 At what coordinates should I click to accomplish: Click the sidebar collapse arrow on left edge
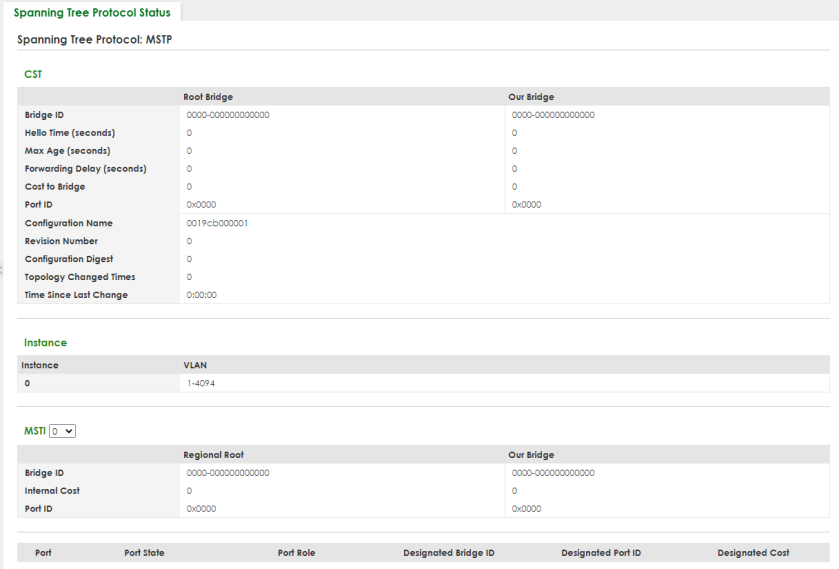2,268
